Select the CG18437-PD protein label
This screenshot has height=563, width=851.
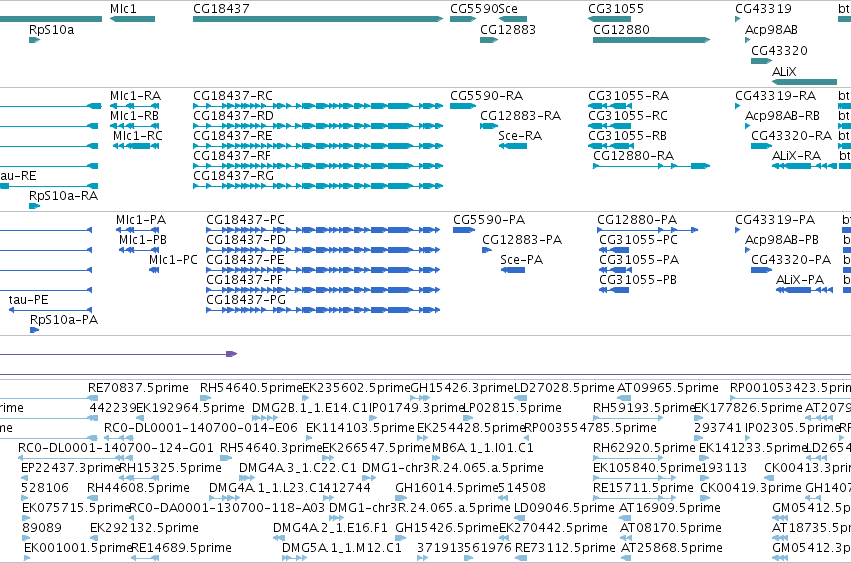(246, 240)
